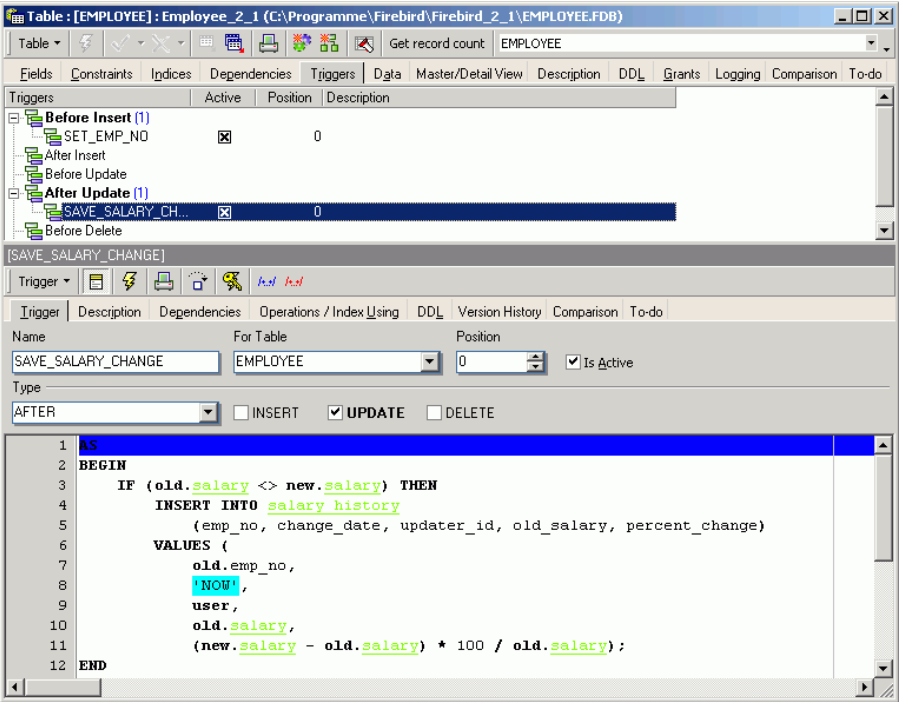Enable the INSERT trigger event checkbox
Screen dimensions: 899x702
coord(240,412)
